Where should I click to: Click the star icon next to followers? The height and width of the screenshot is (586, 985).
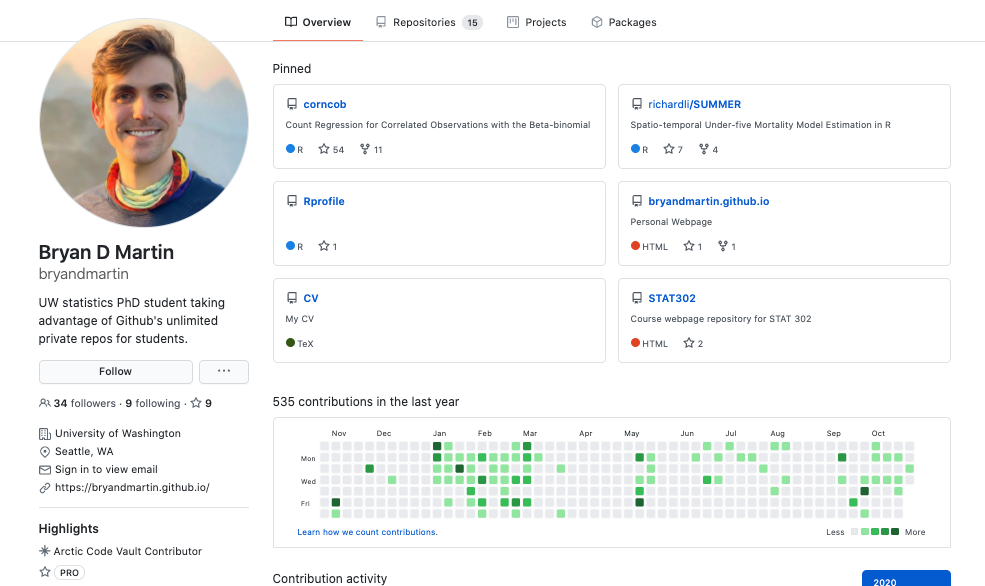click(196, 403)
